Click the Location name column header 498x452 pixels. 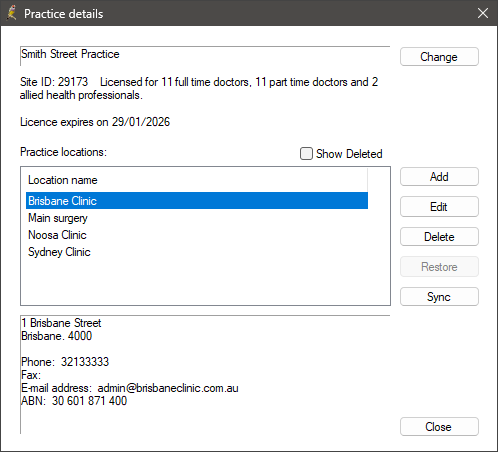tap(197, 180)
